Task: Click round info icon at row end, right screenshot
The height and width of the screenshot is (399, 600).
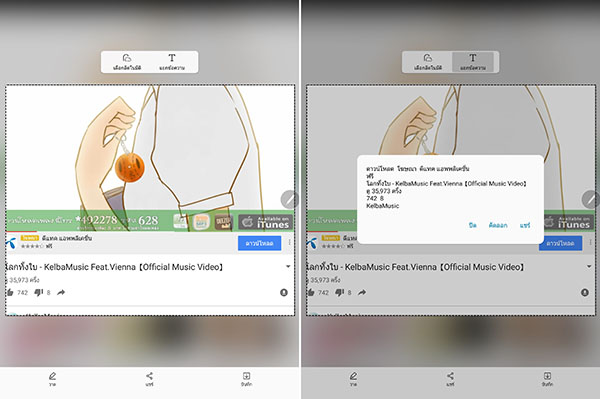Action: click(584, 293)
